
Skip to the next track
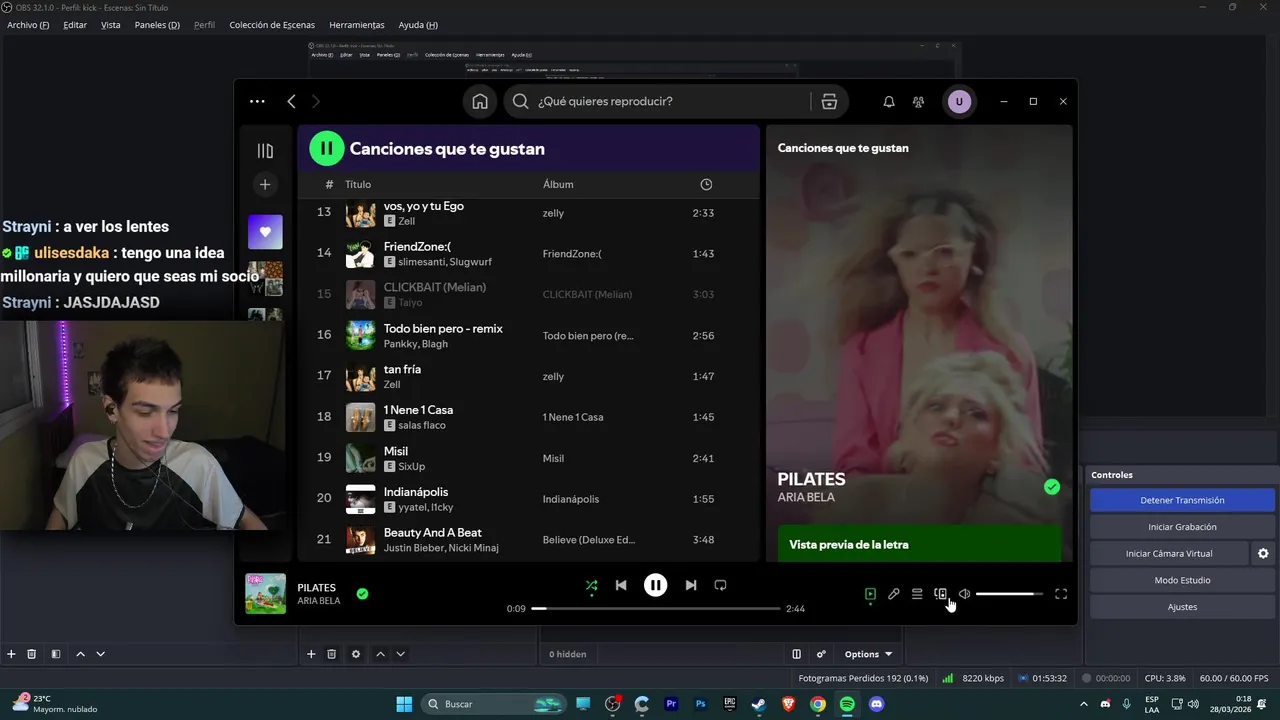click(x=690, y=585)
